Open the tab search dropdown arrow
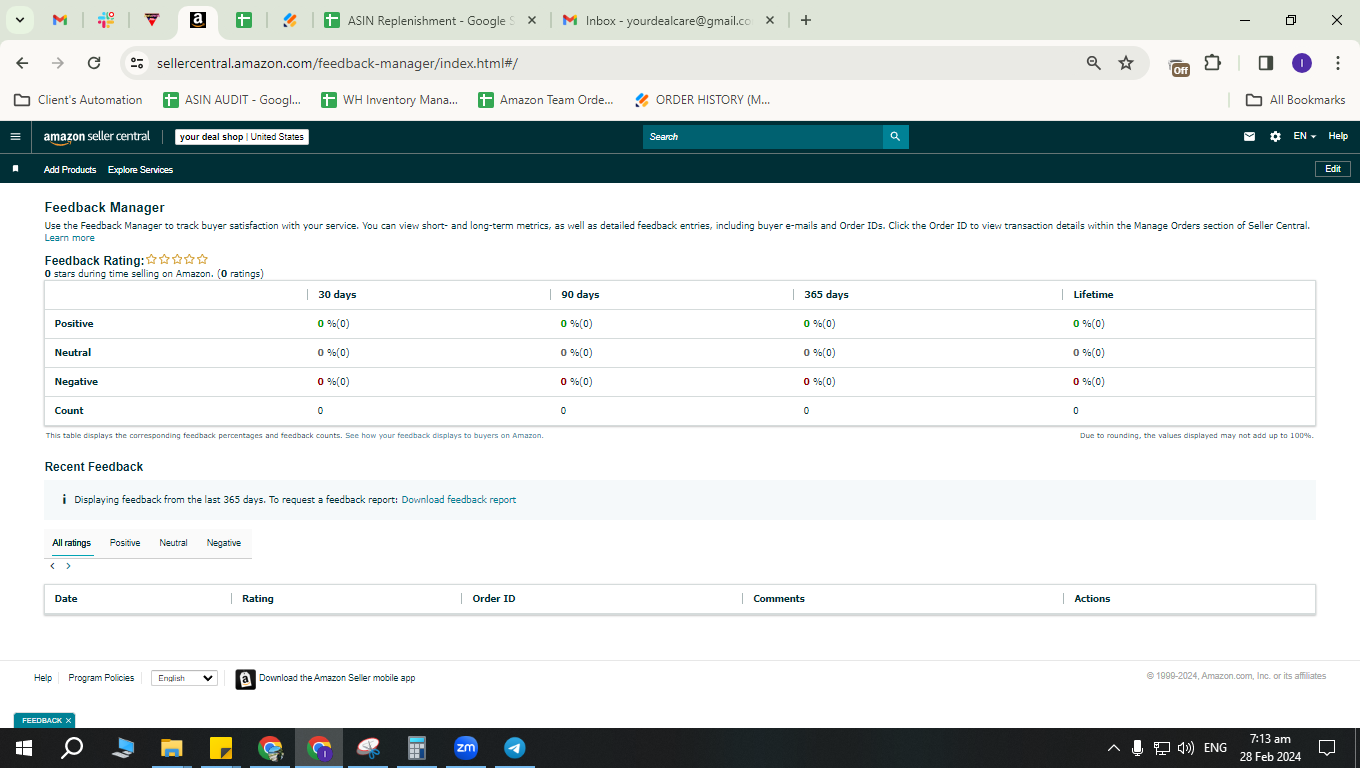The height and width of the screenshot is (768, 1360). [x=19, y=20]
